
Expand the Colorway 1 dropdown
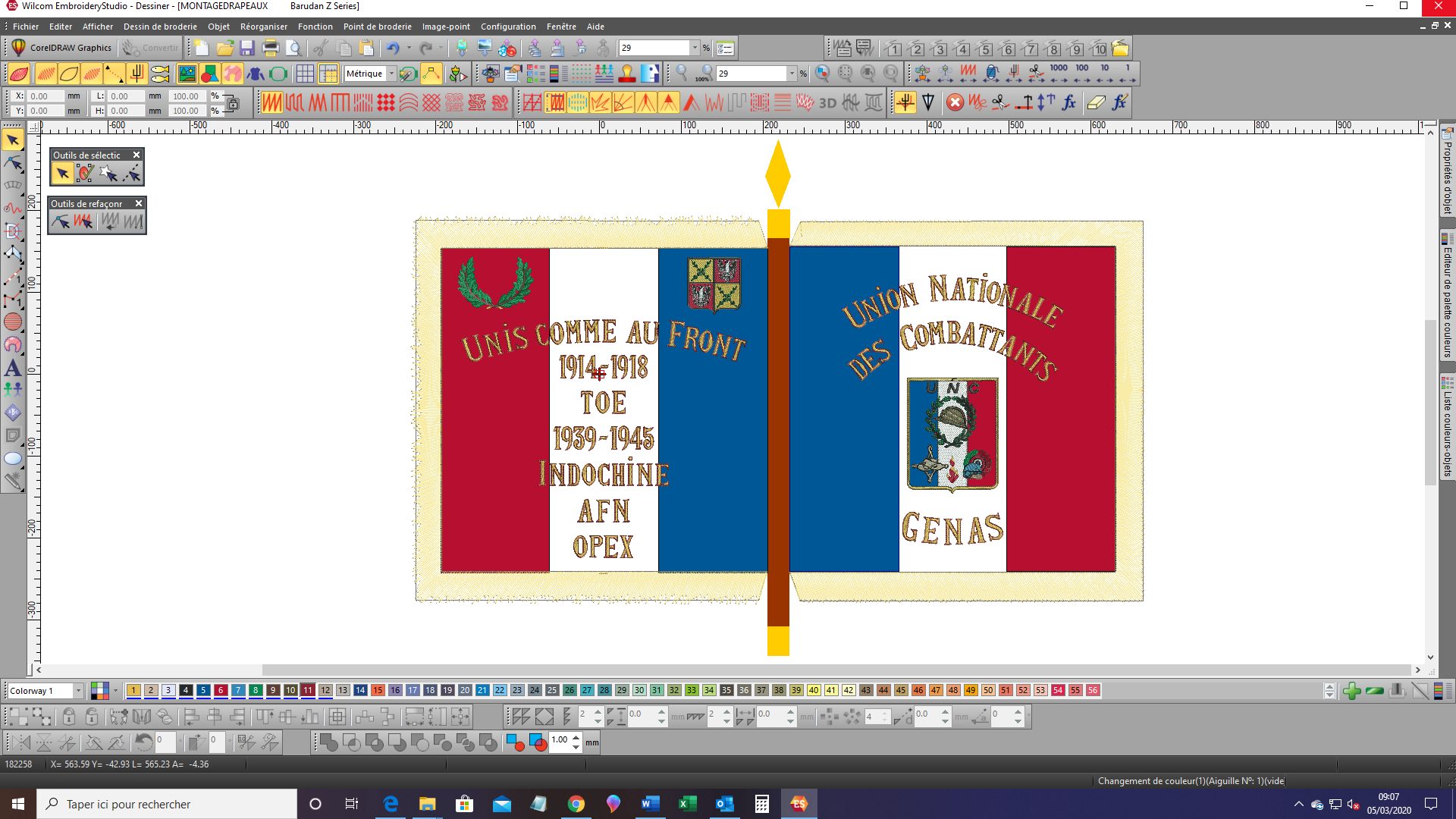[x=77, y=691]
